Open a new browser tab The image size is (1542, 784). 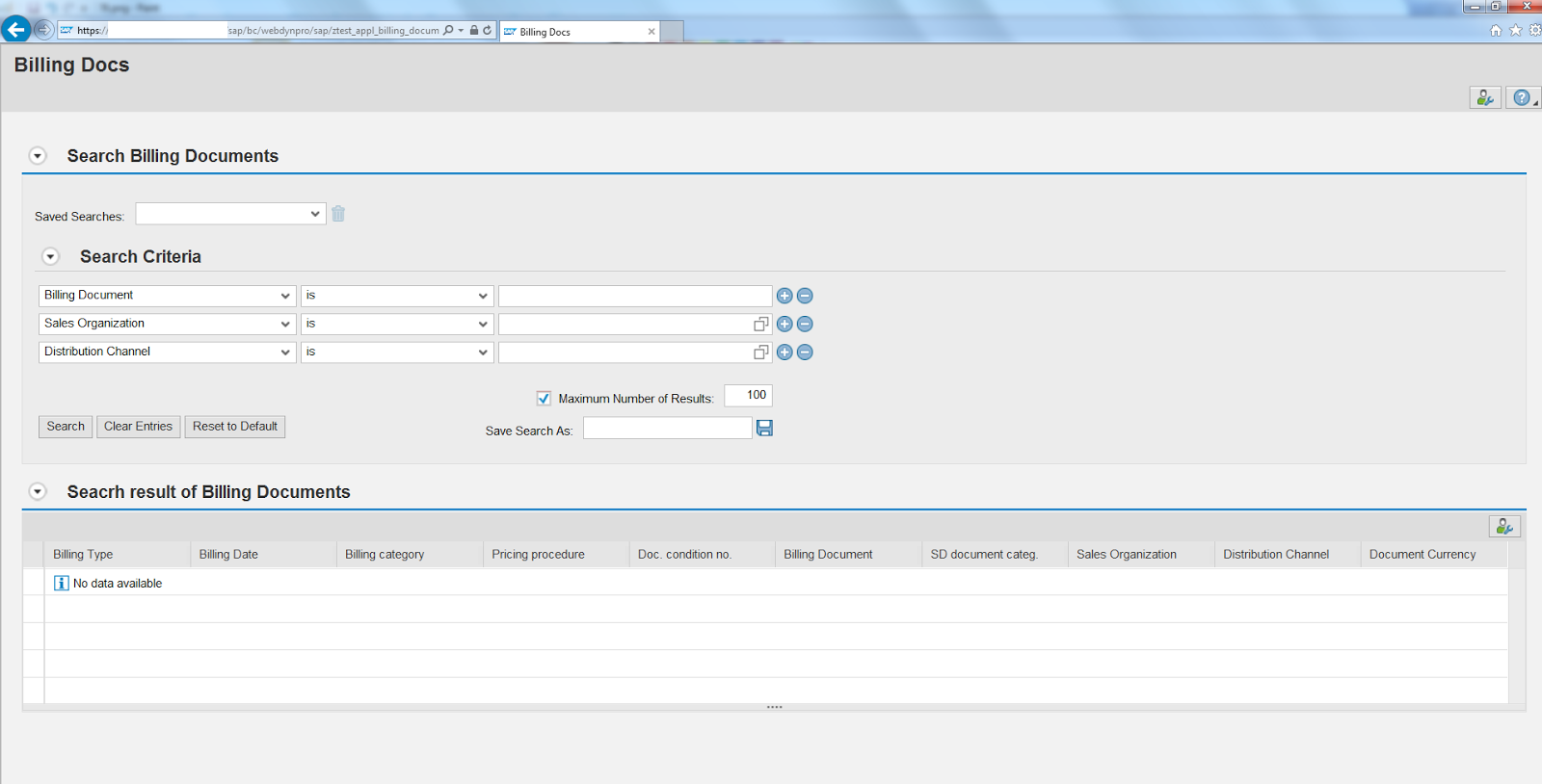672,32
